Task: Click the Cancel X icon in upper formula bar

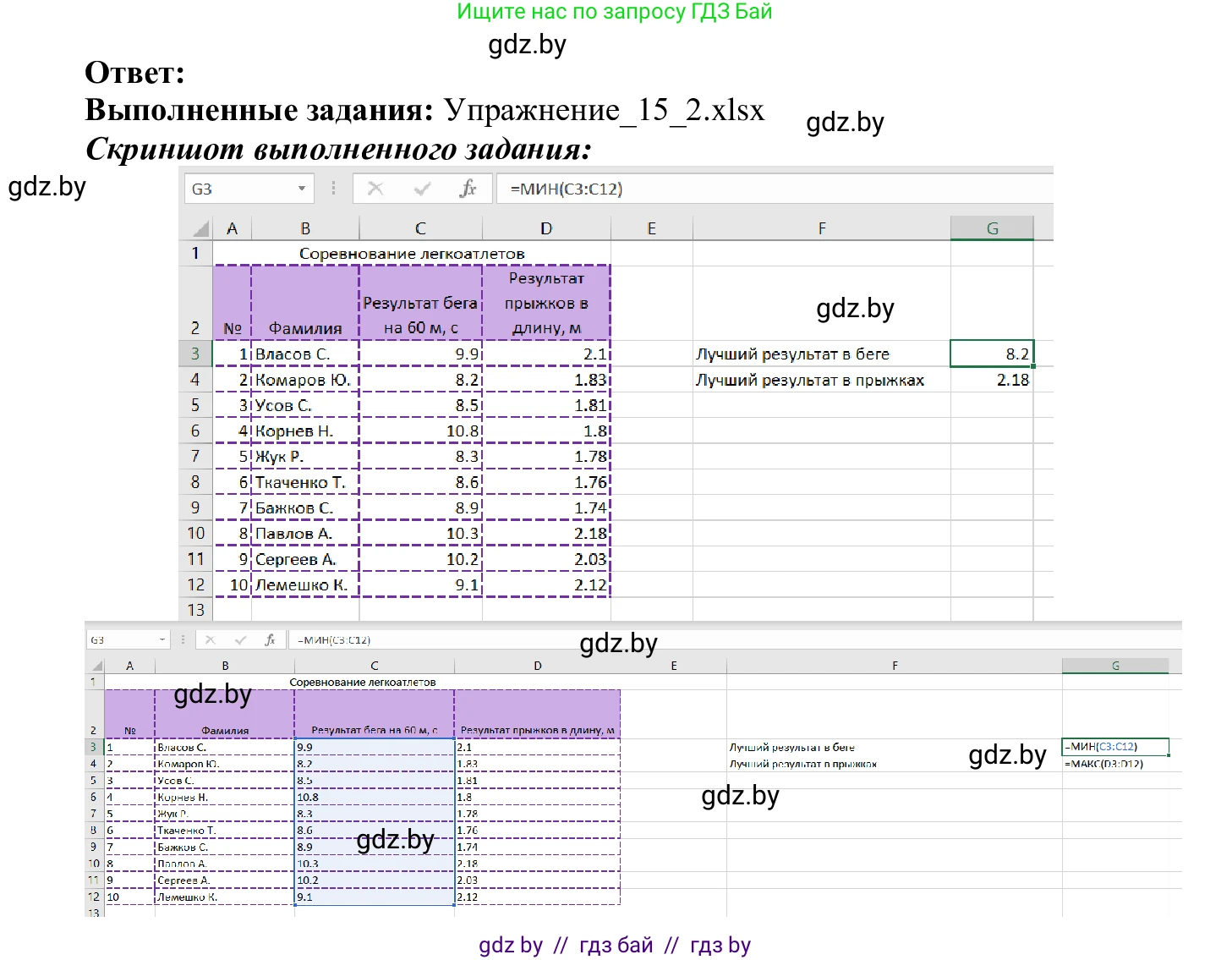Action: pos(375,189)
